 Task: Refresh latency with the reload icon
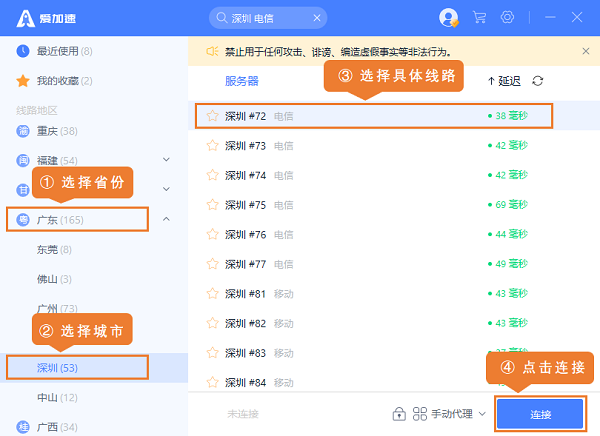coord(538,81)
